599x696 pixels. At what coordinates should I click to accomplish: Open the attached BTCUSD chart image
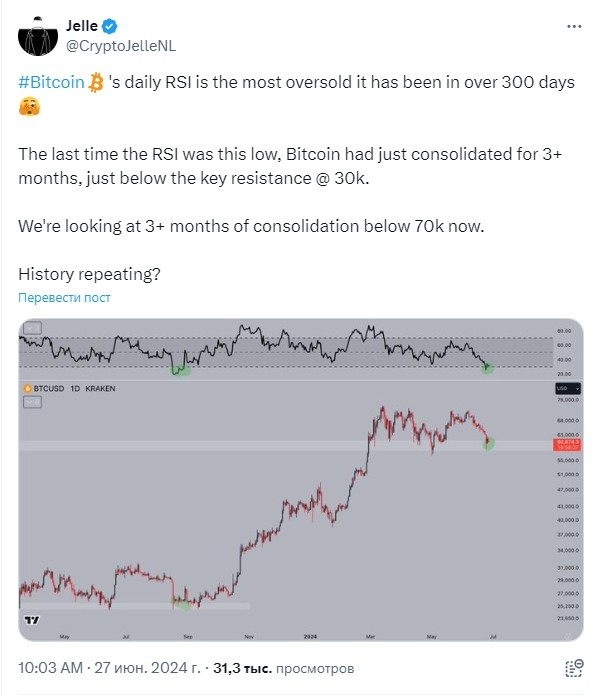[x=301, y=480]
